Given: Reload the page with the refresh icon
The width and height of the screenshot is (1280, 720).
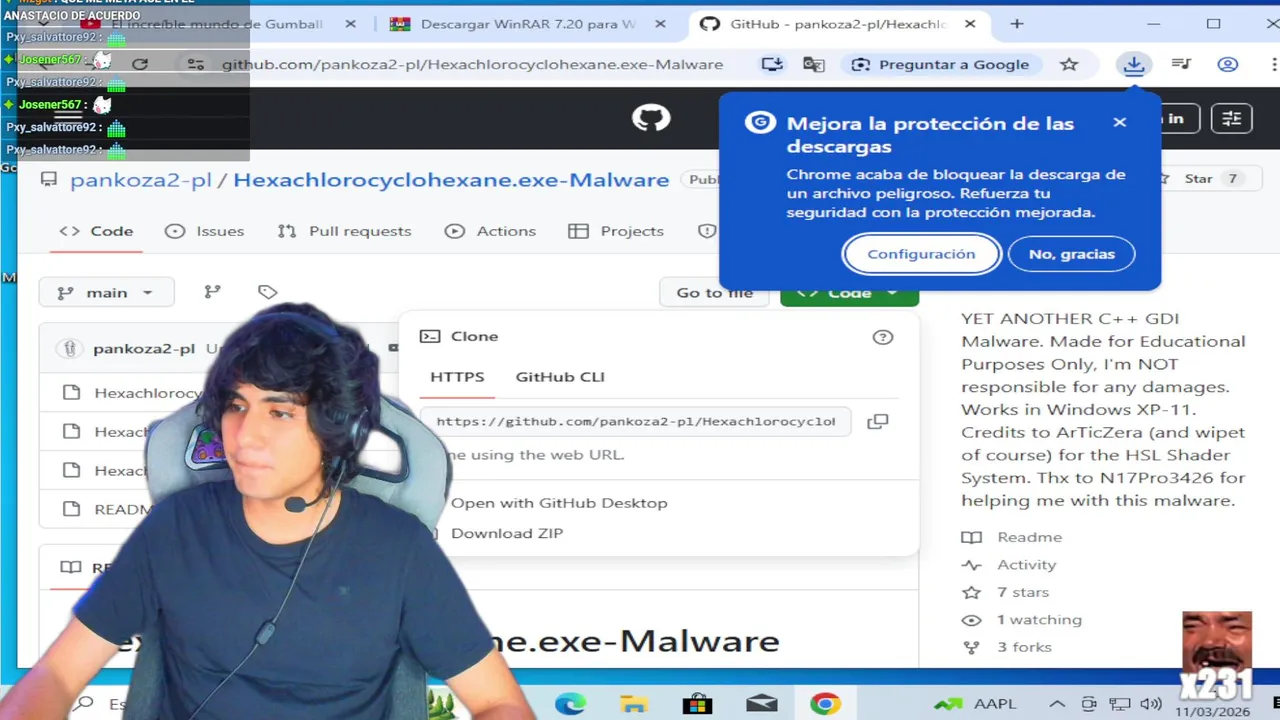Looking at the screenshot, I should (x=140, y=64).
